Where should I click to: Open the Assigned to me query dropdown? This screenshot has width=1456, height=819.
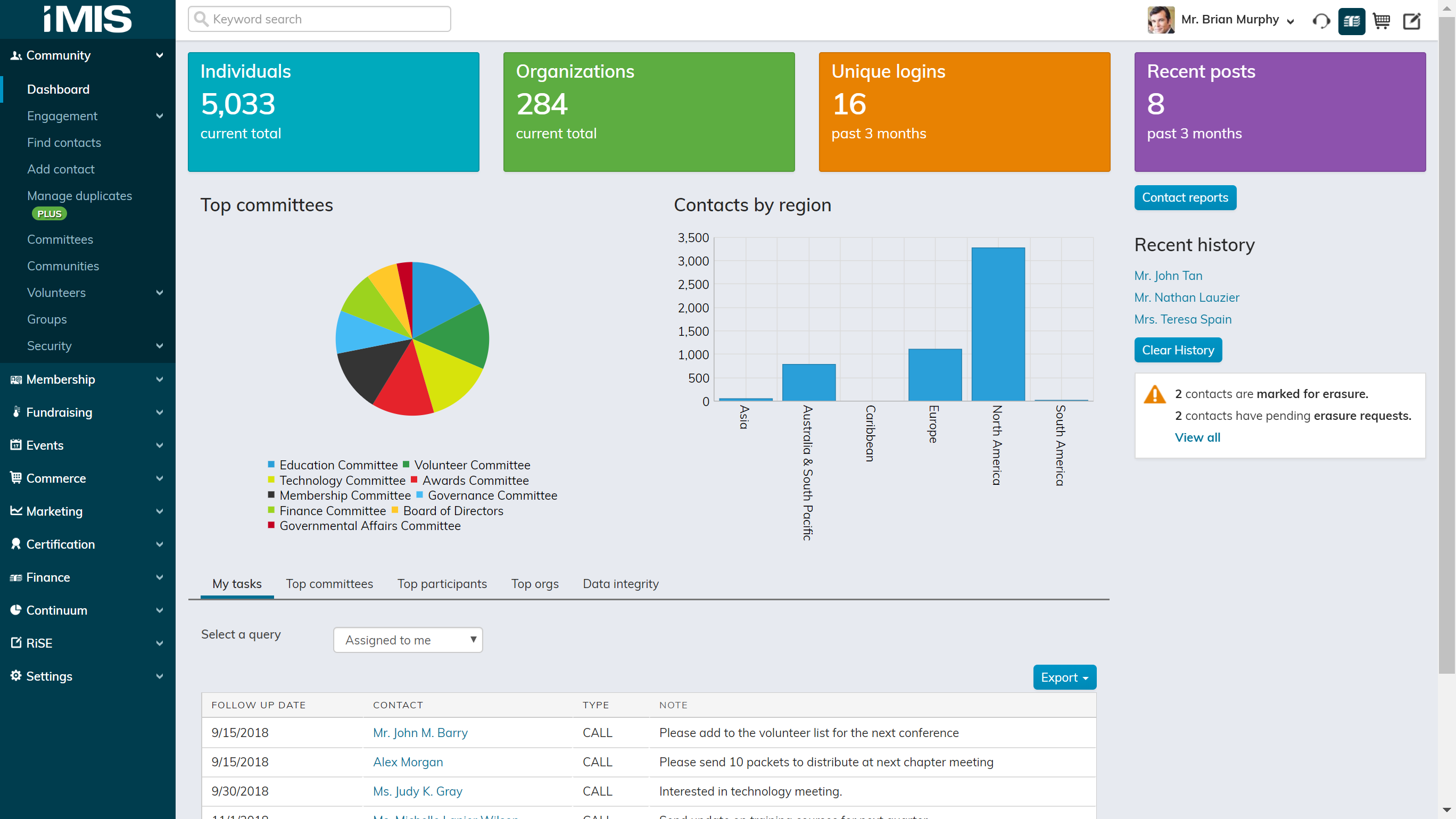point(408,640)
